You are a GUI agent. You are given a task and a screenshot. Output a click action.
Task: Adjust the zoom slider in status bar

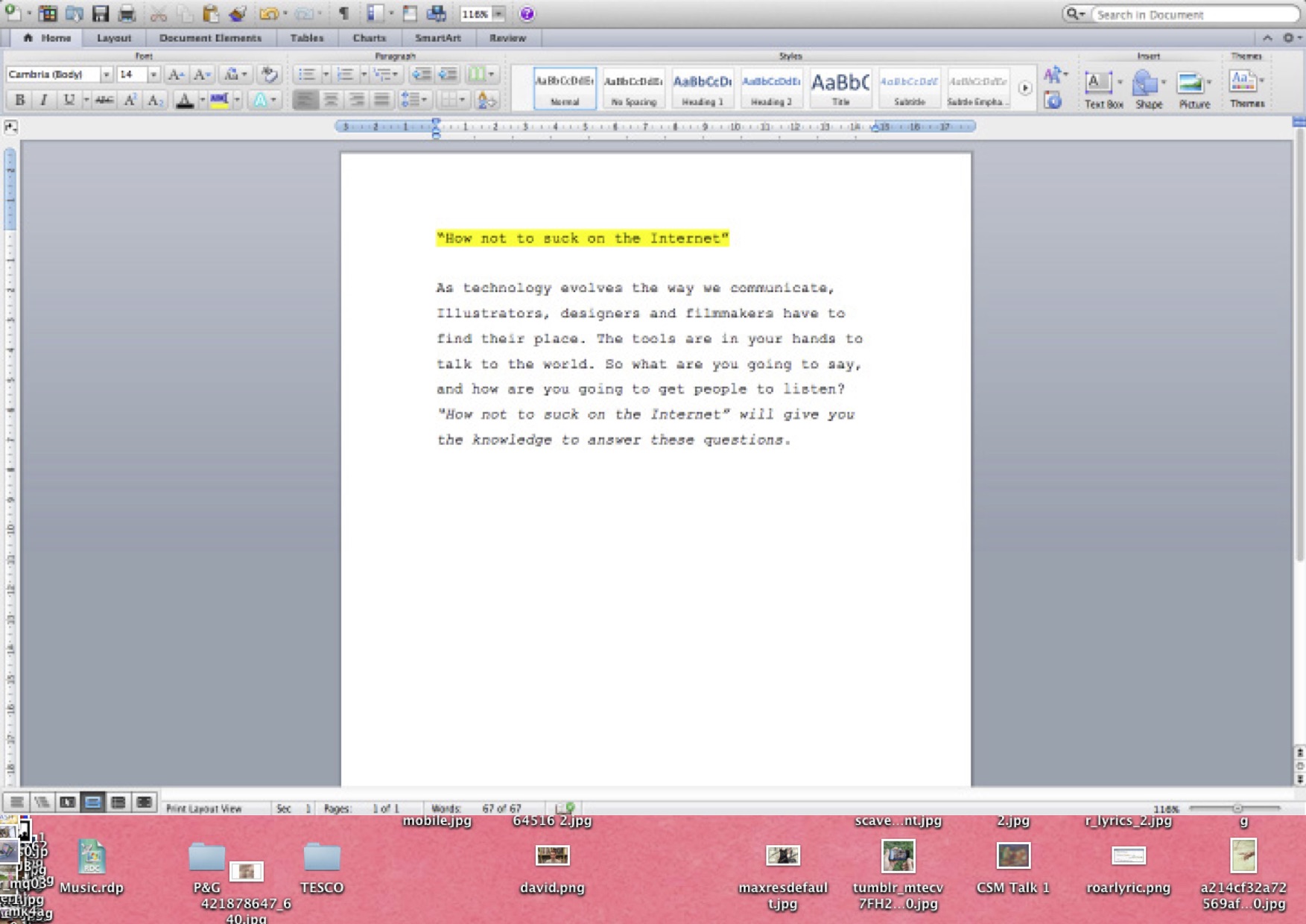point(1237,808)
